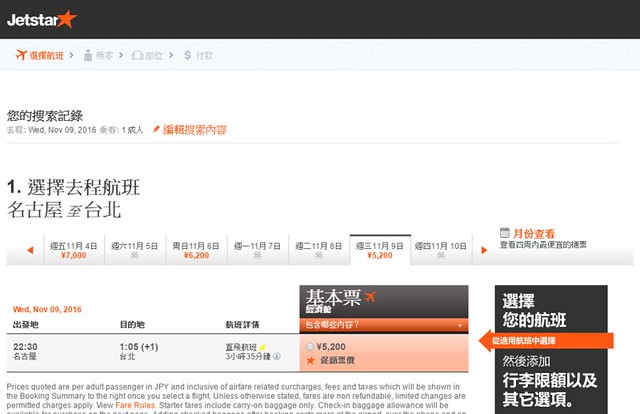The image size is (640, 414).
Task: Select the 週一11月7日 date tab
Action: pos(258,250)
